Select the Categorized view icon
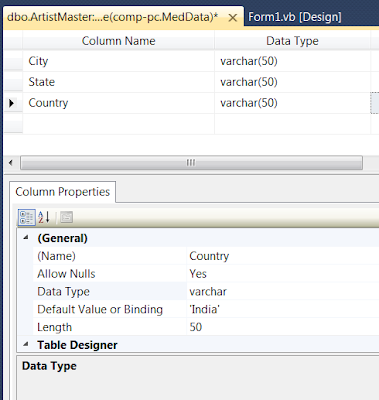 pos(26,217)
